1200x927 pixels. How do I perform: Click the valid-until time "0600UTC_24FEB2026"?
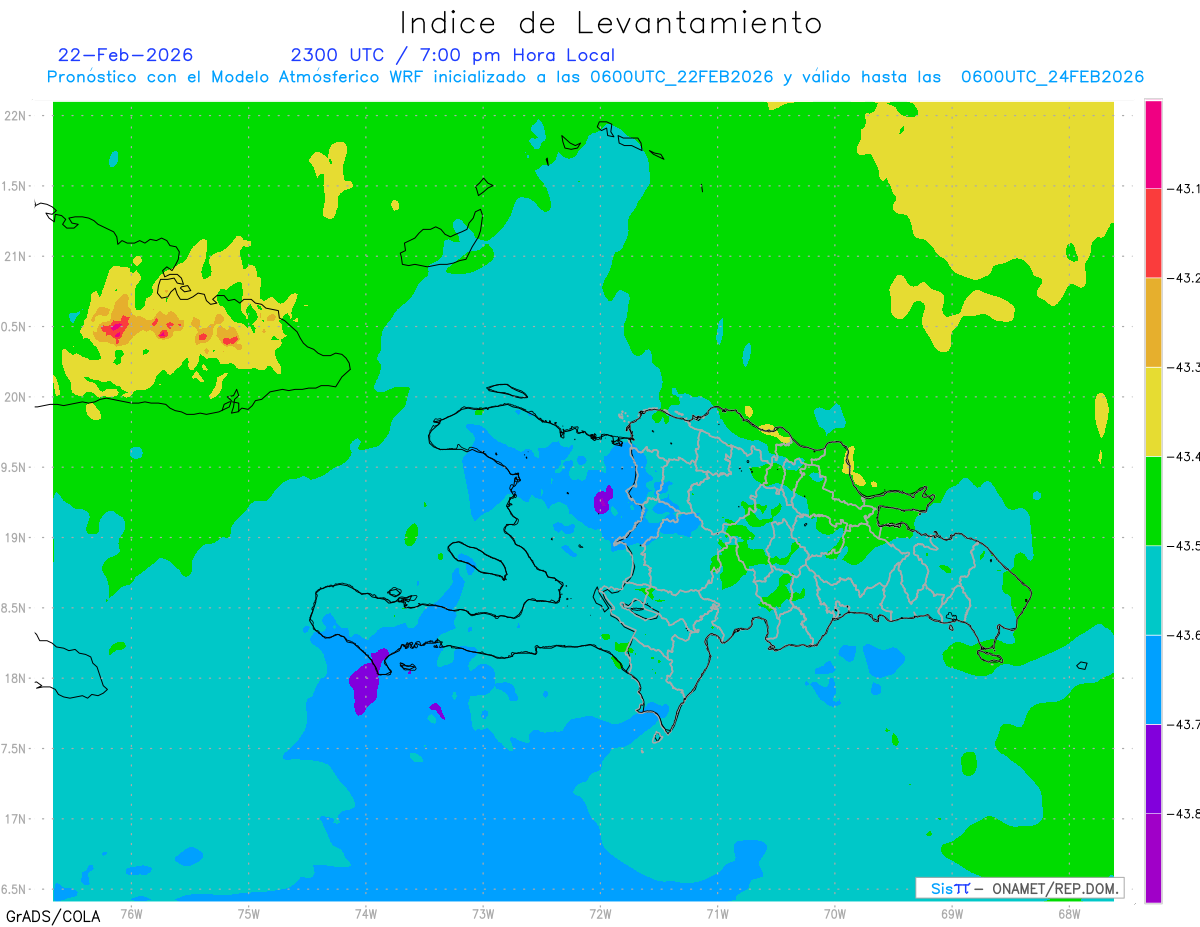1052,77
